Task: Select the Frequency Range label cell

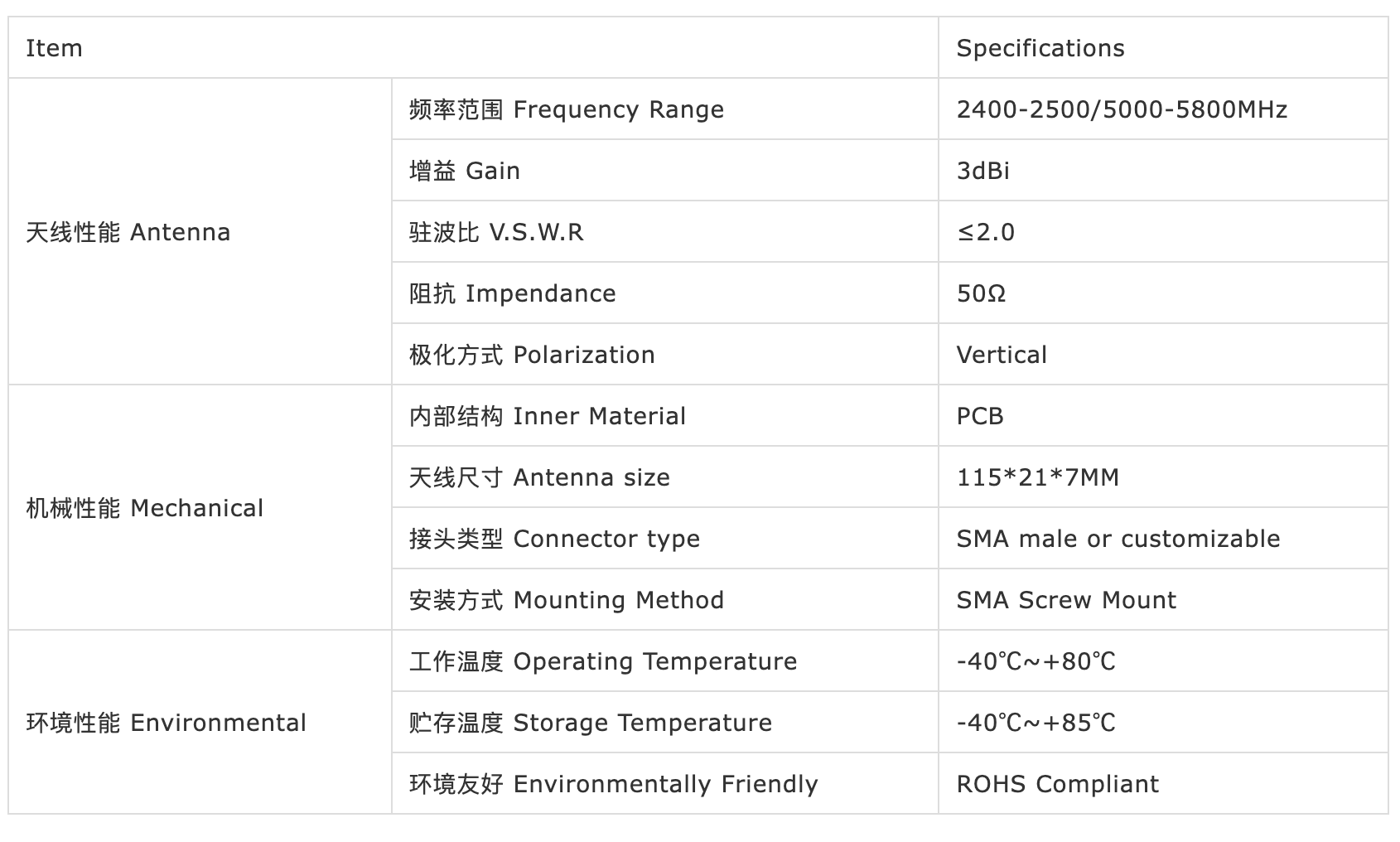Action: [567, 109]
